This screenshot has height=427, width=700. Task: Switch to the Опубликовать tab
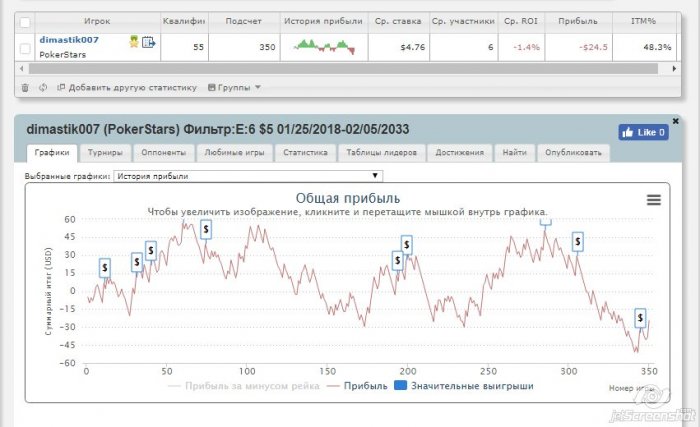pyautogui.click(x=573, y=153)
